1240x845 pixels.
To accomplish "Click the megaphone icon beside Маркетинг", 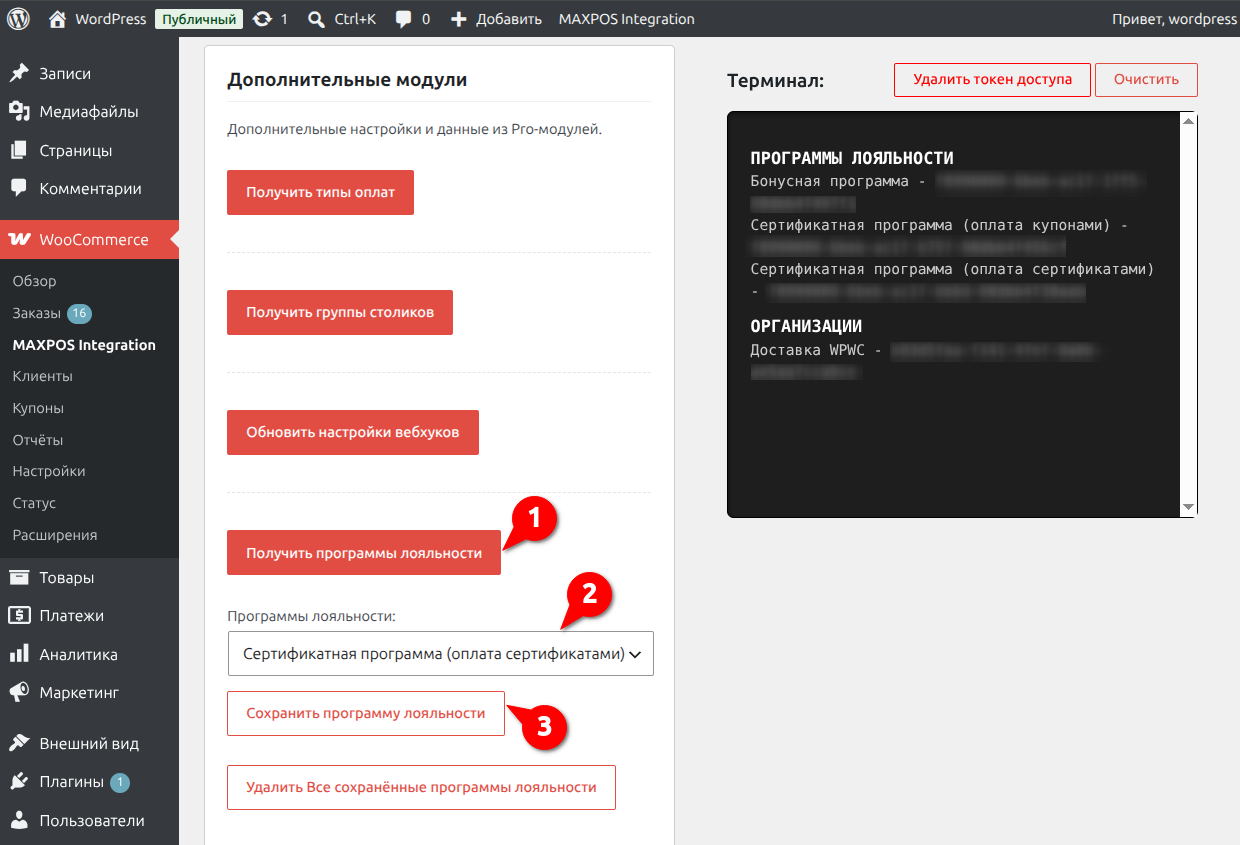I will tap(19, 692).
